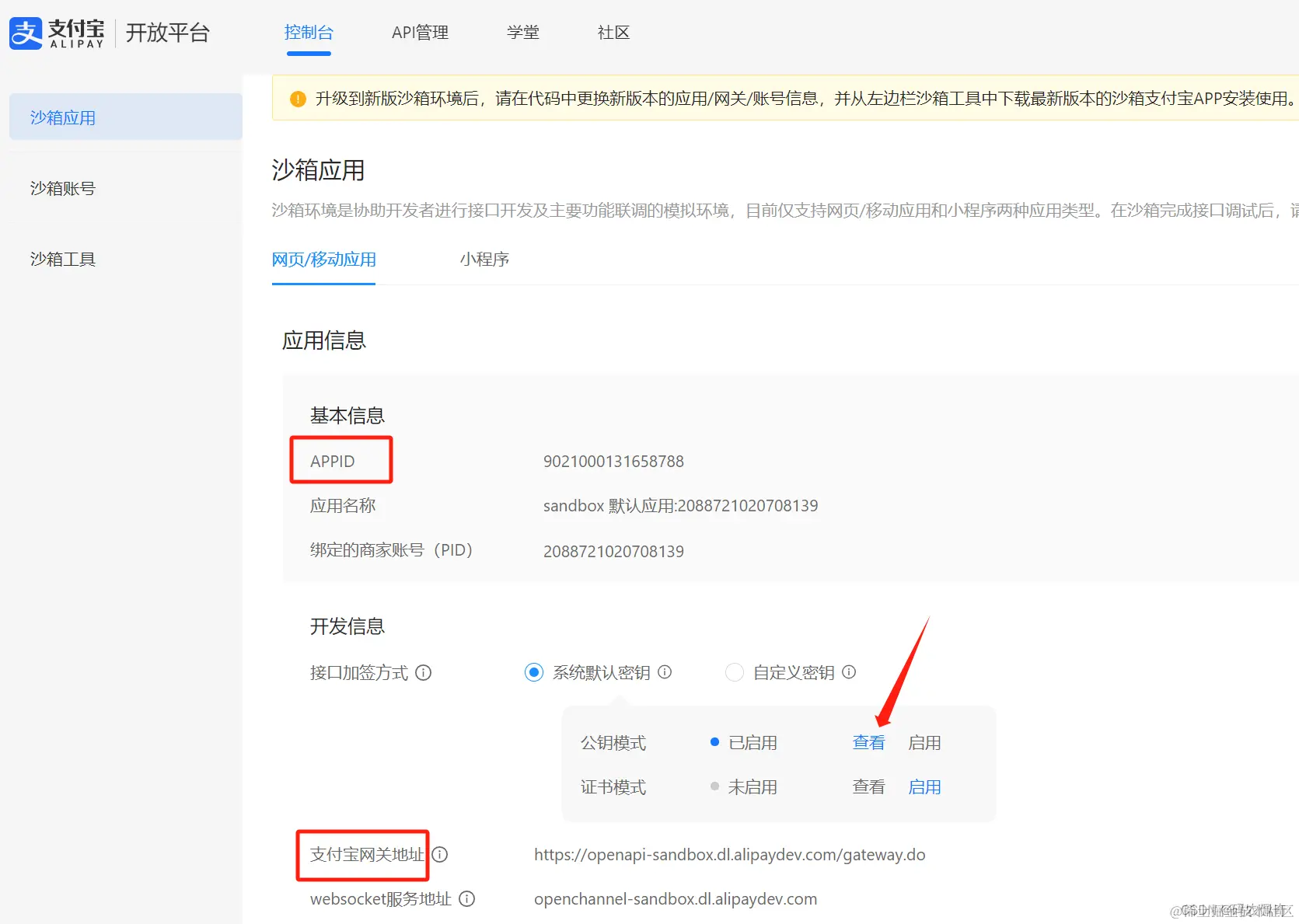Click info icon beside 系统默认密钥
This screenshot has height=924, width=1299.
(x=665, y=672)
